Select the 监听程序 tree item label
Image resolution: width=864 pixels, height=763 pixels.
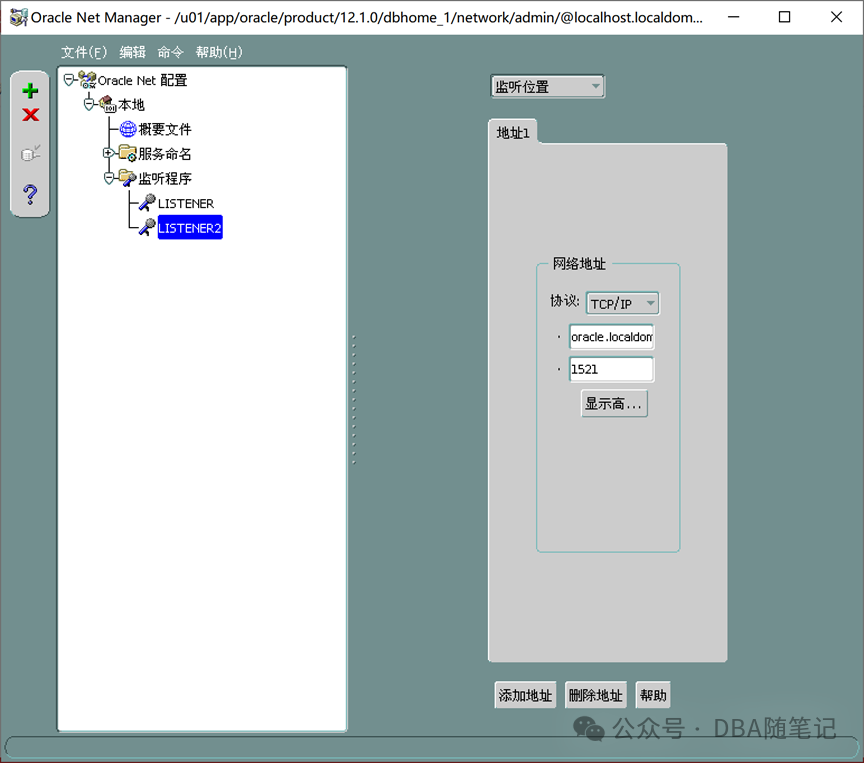[x=165, y=178]
